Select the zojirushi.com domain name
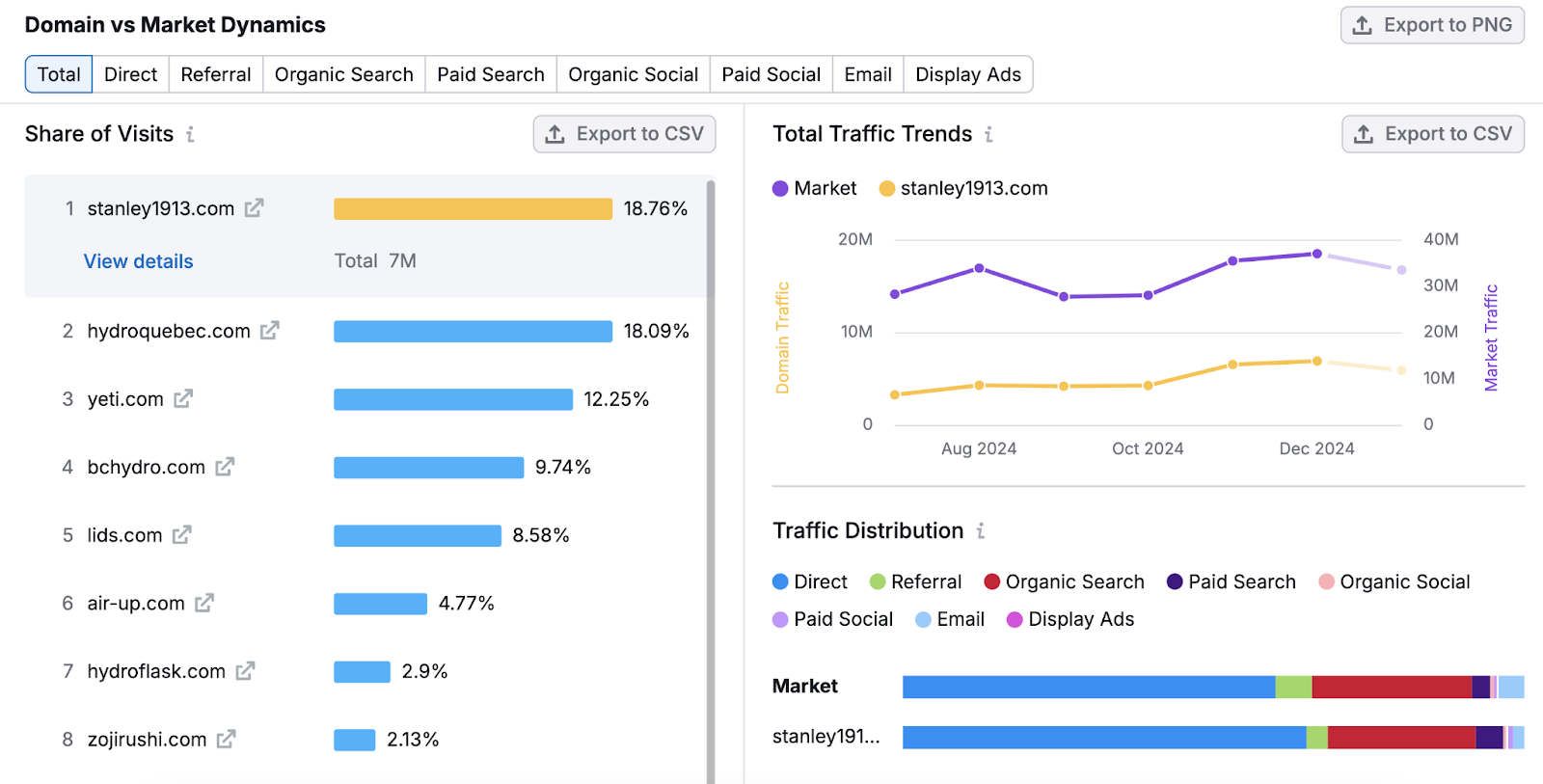 [x=148, y=740]
